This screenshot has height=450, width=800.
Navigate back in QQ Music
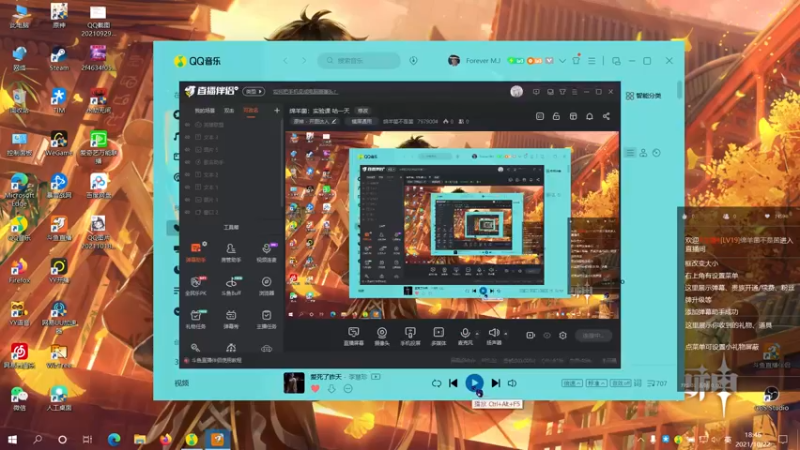click(286, 61)
